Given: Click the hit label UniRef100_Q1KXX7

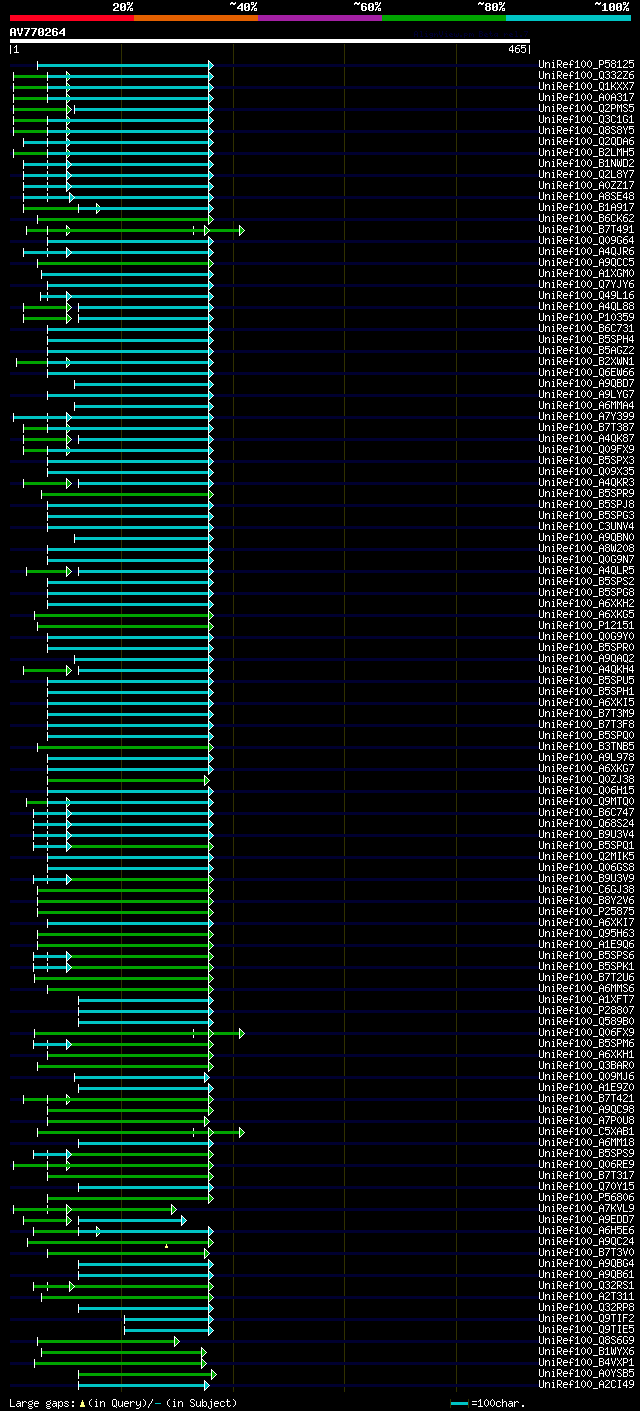Looking at the screenshot, I should pos(586,87).
